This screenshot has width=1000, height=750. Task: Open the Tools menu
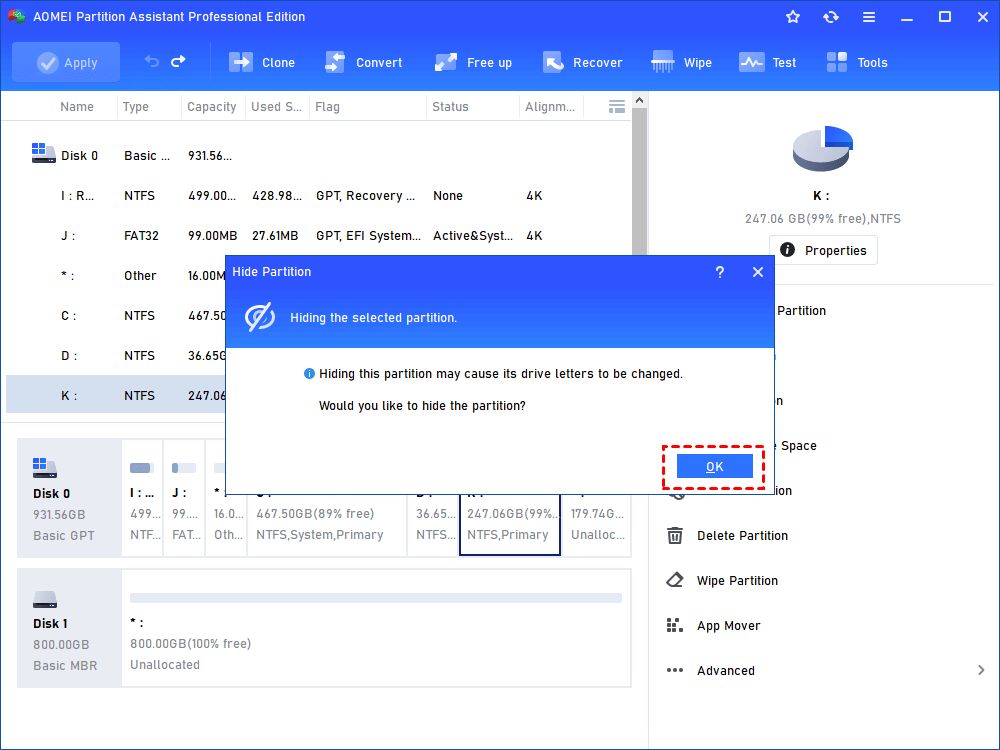(x=857, y=62)
